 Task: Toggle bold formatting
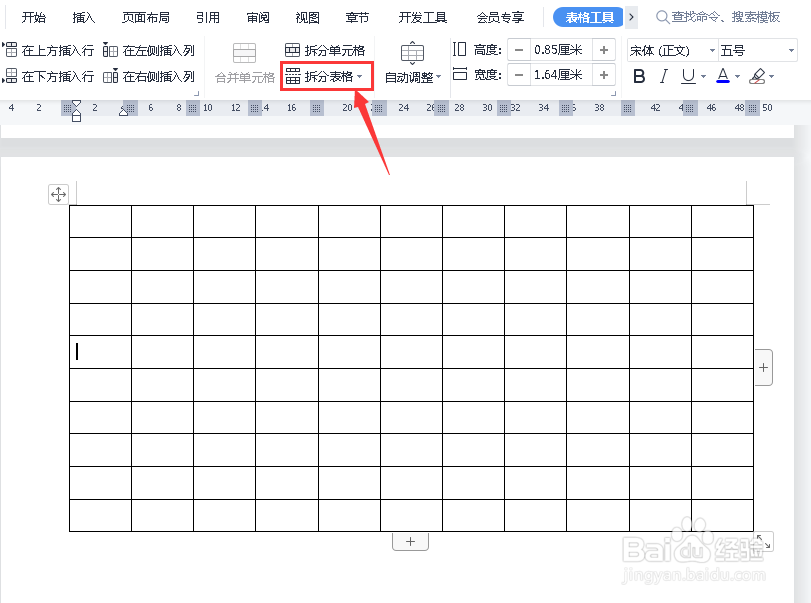(639, 75)
